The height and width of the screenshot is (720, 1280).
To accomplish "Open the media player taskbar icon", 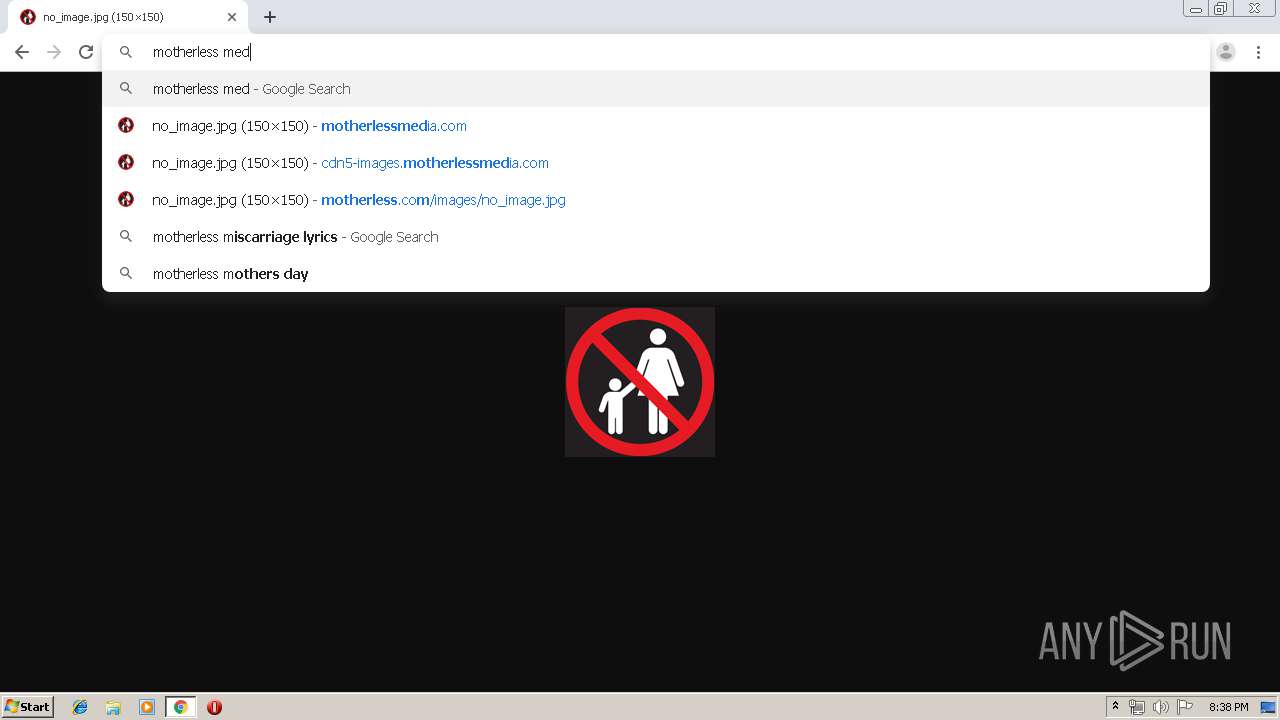I will (x=147, y=707).
